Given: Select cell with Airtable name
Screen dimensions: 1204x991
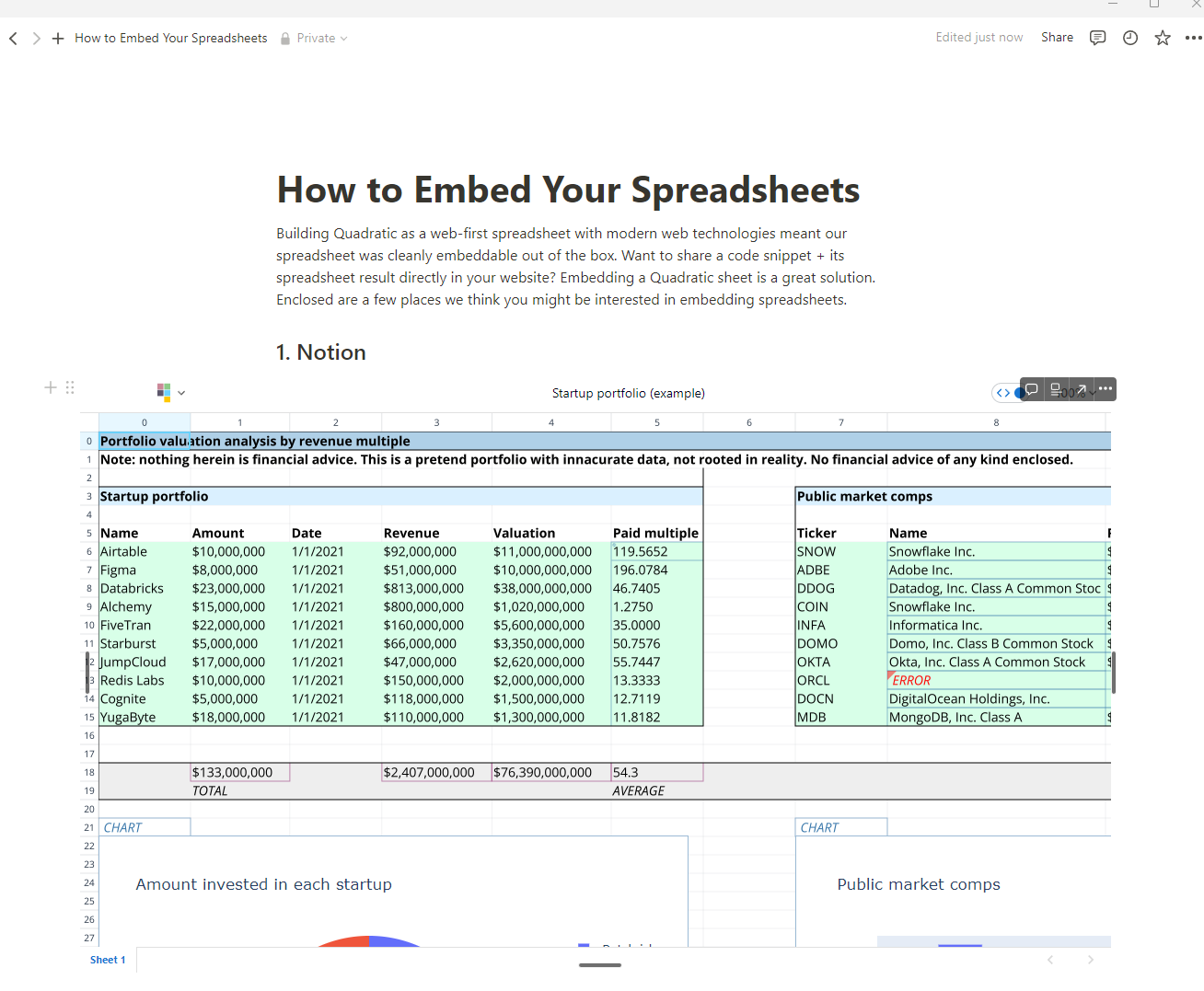Looking at the screenshot, I should coord(123,552).
